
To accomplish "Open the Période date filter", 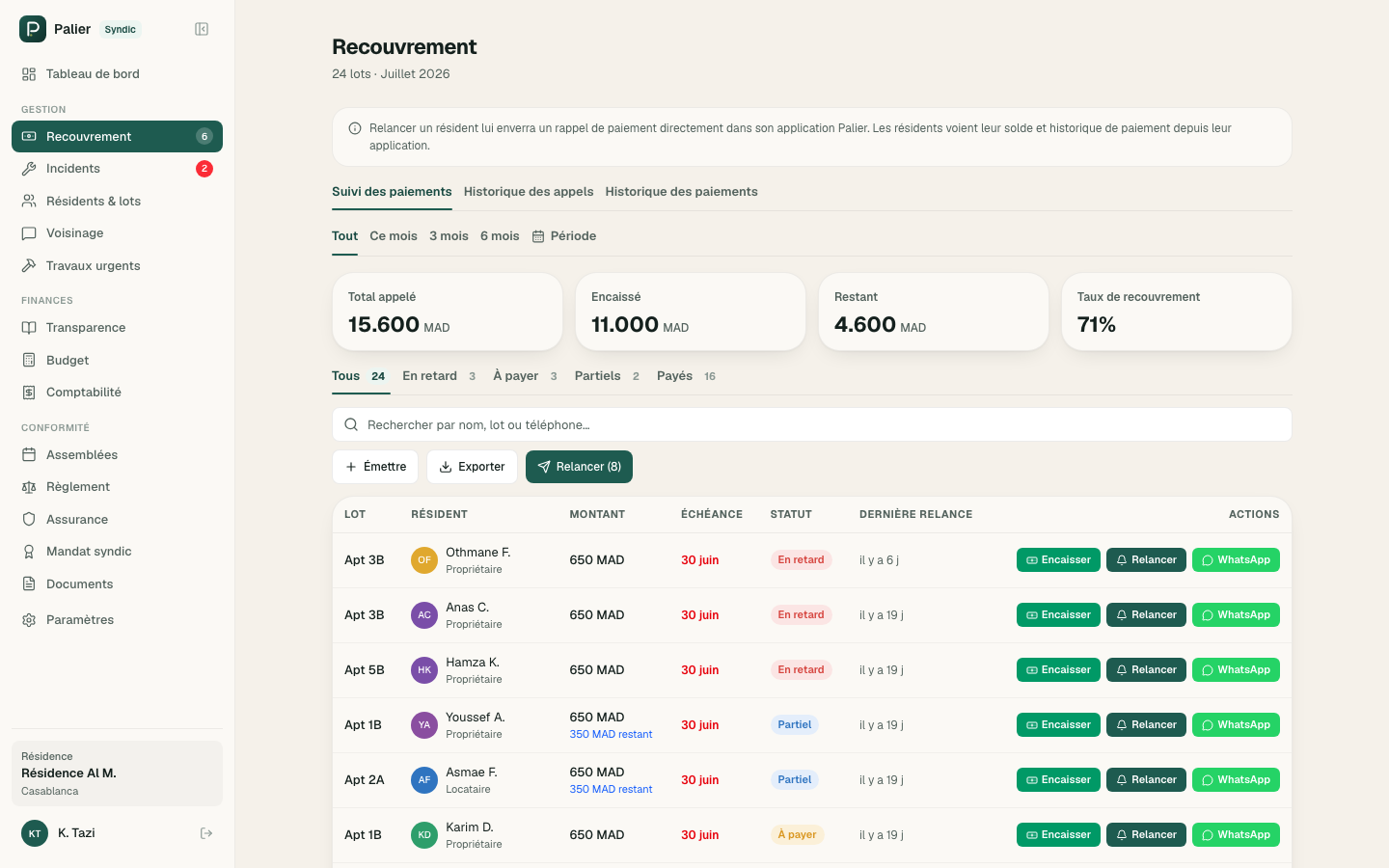I will tap(564, 236).
